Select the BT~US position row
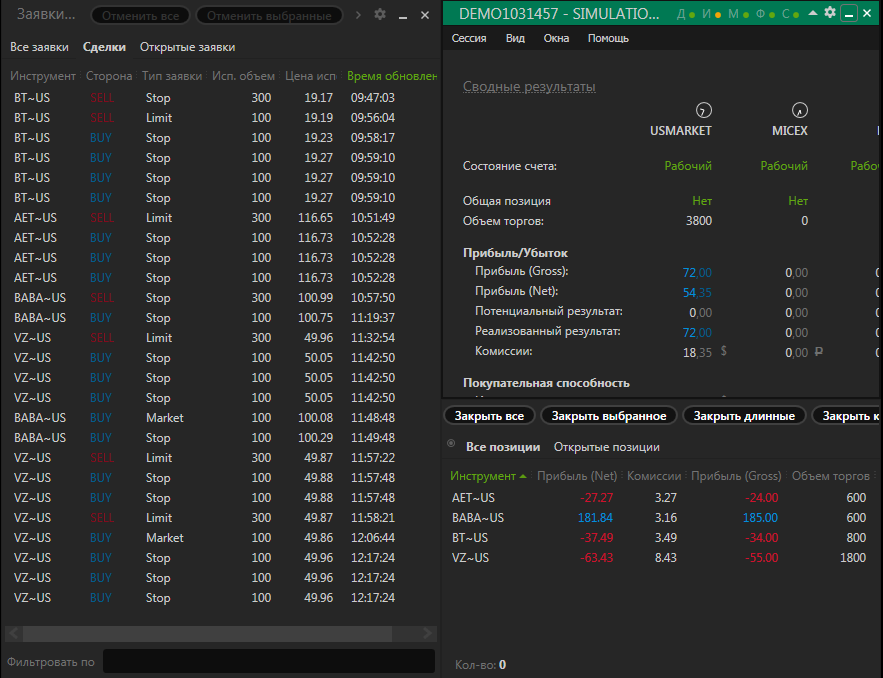883x678 pixels. pos(659,538)
